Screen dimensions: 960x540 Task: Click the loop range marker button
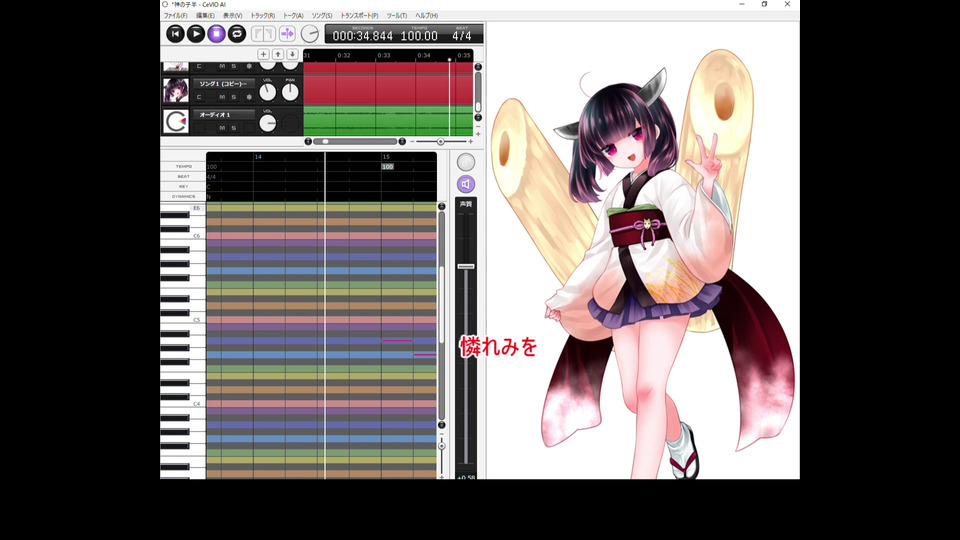(x=264, y=34)
